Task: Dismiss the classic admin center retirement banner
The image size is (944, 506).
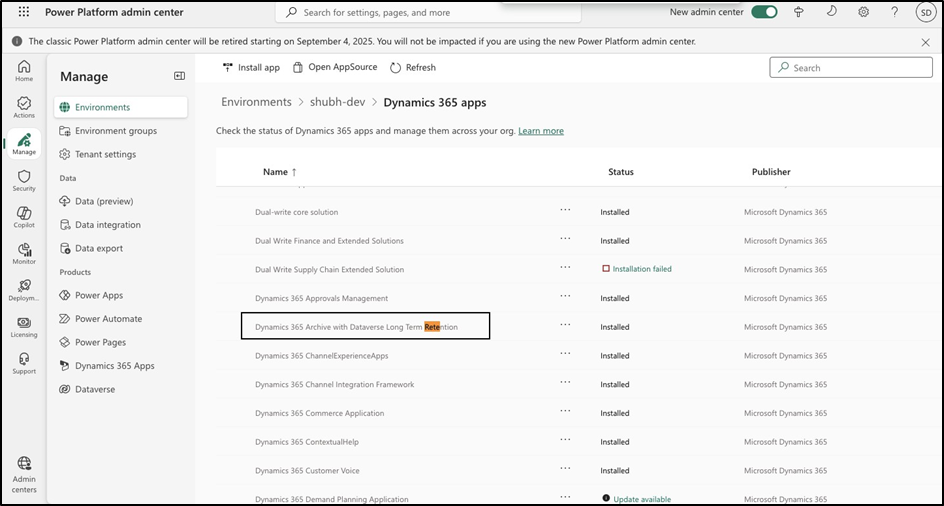Action: click(925, 42)
